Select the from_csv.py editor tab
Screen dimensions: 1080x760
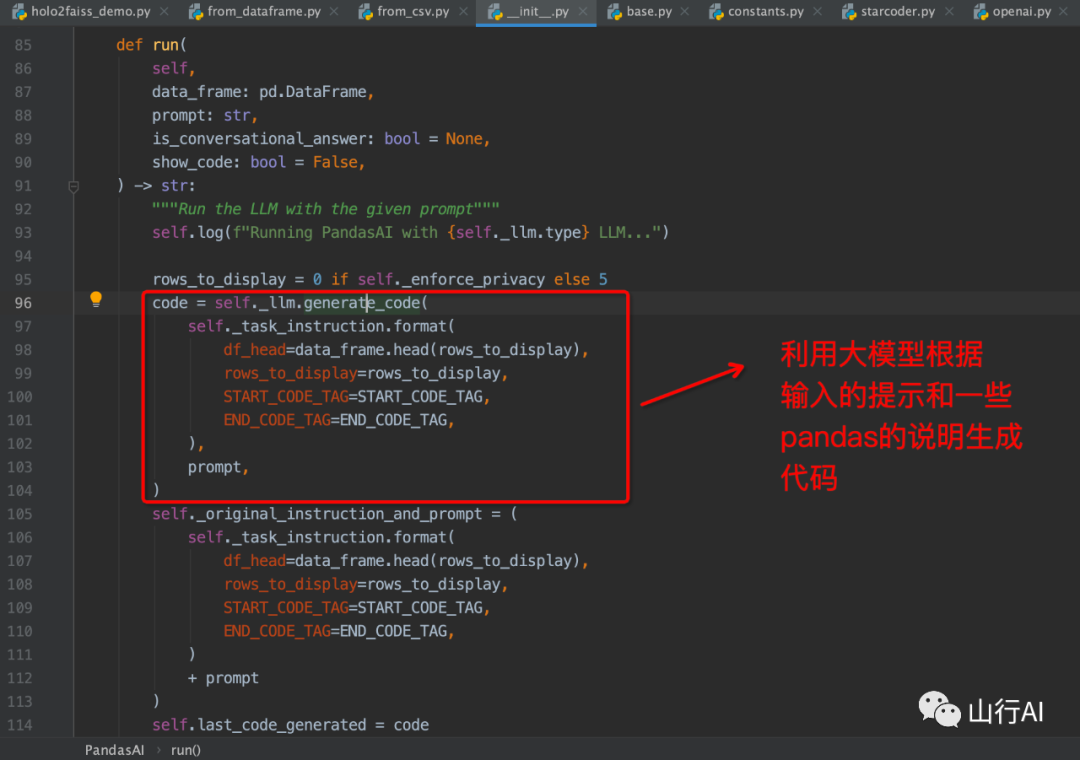pyautogui.click(x=413, y=12)
